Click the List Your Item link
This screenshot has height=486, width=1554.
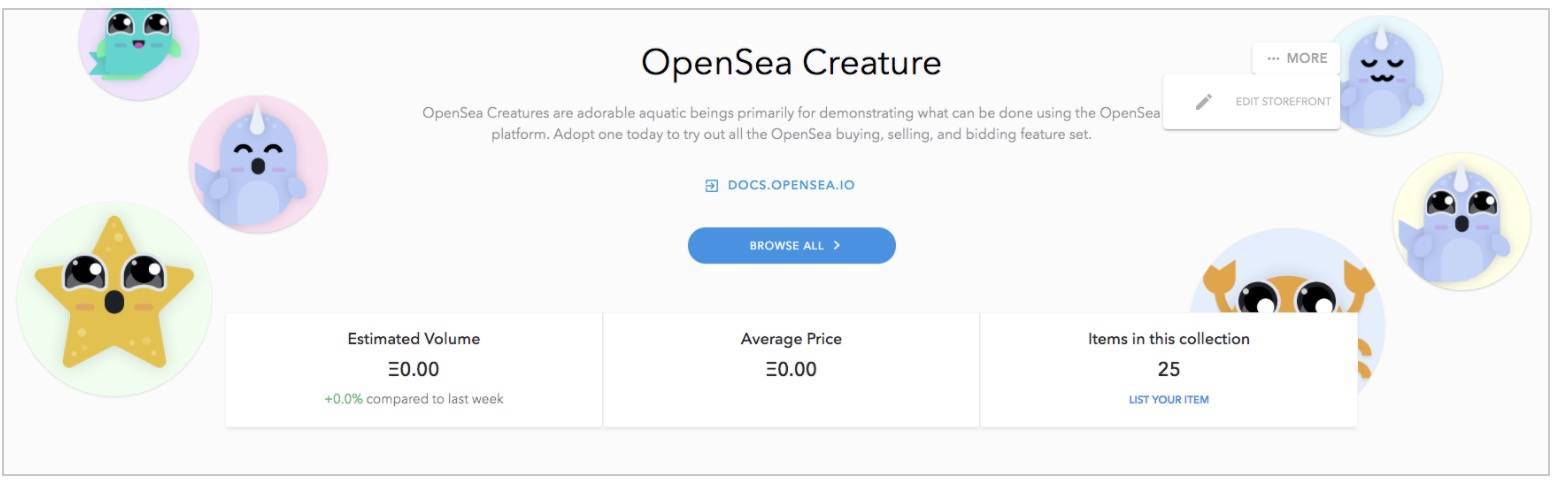tap(1168, 400)
